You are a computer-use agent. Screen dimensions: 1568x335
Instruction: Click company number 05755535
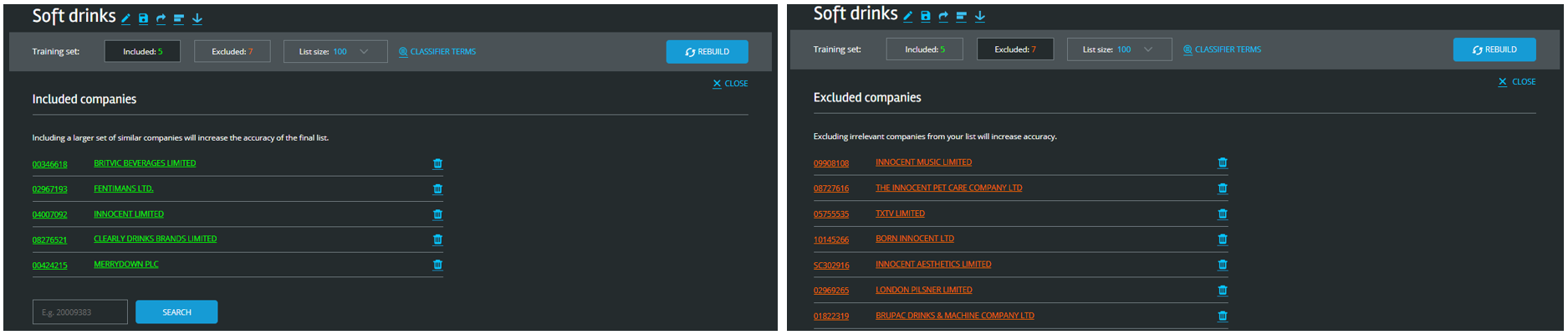pyautogui.click(x=831, y=214)
